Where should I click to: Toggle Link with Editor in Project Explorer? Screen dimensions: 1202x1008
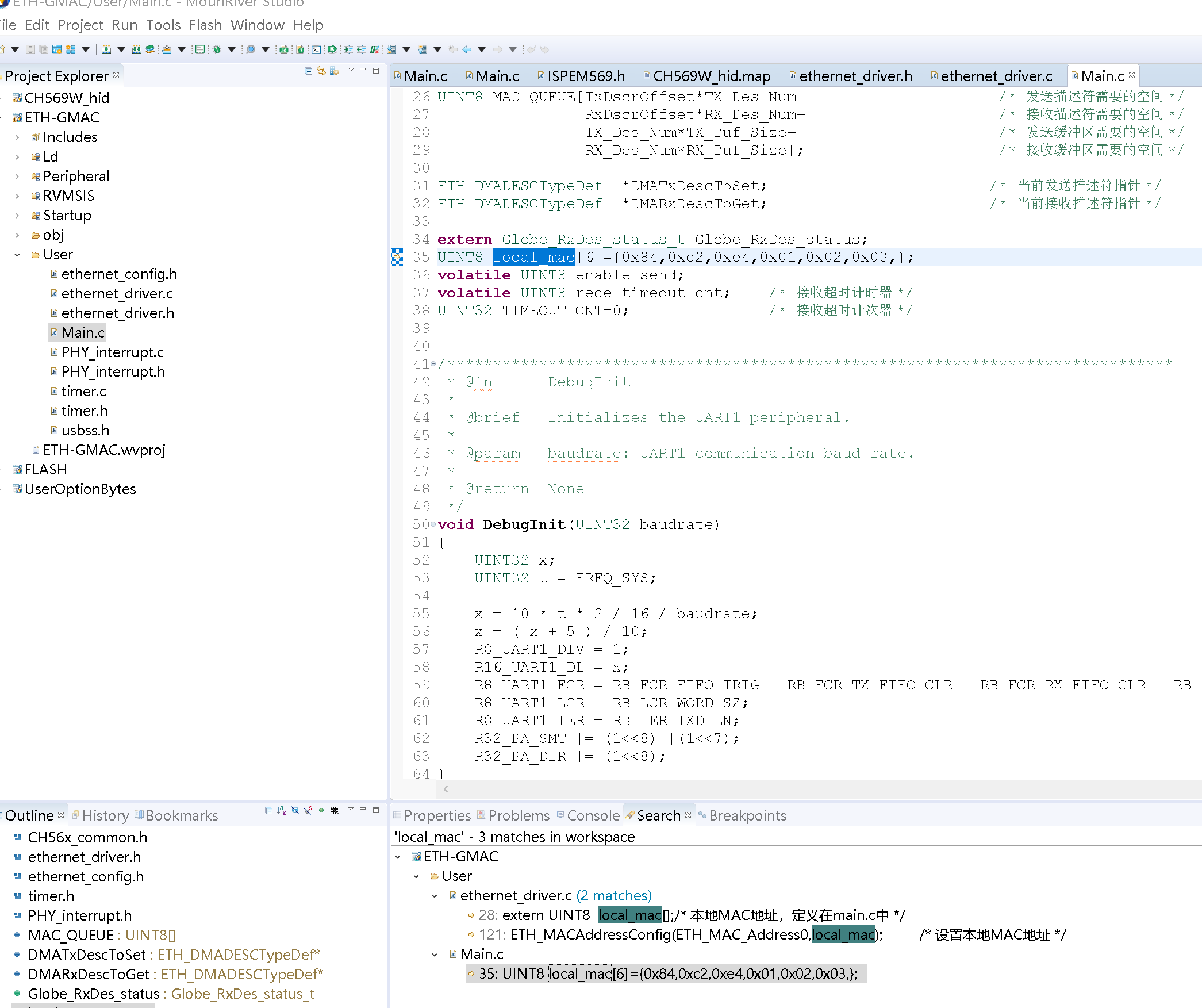321,71
